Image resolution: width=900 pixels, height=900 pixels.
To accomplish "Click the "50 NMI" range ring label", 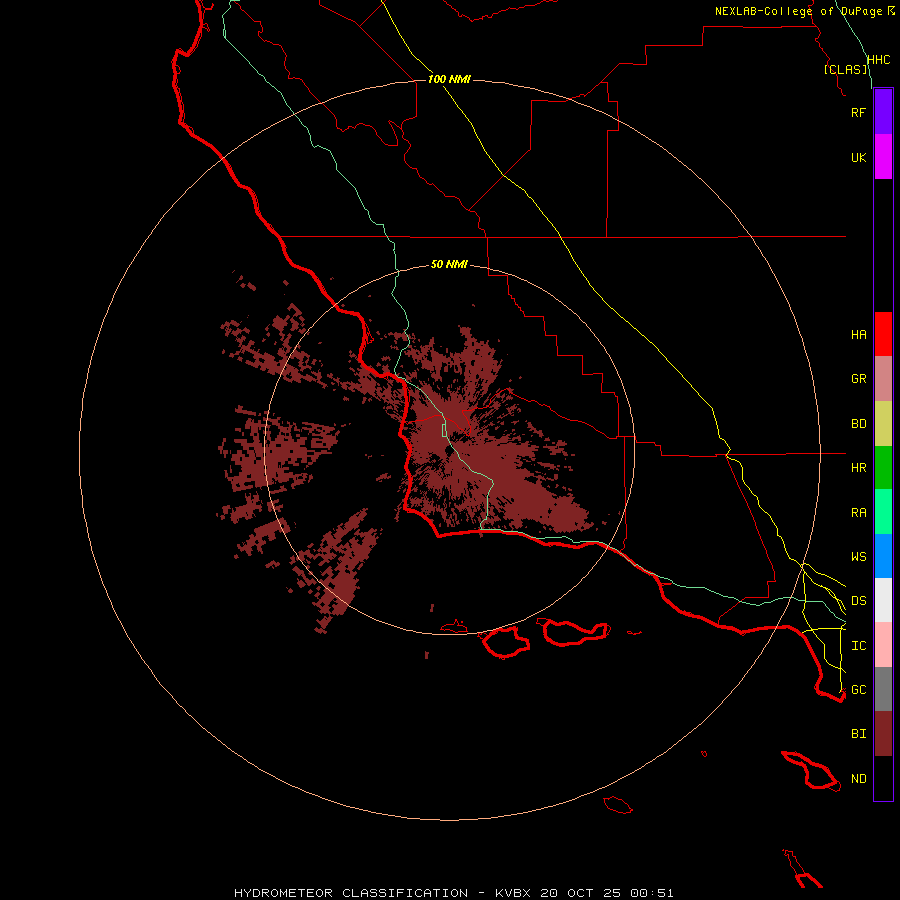I will click(x=449, y=264).
